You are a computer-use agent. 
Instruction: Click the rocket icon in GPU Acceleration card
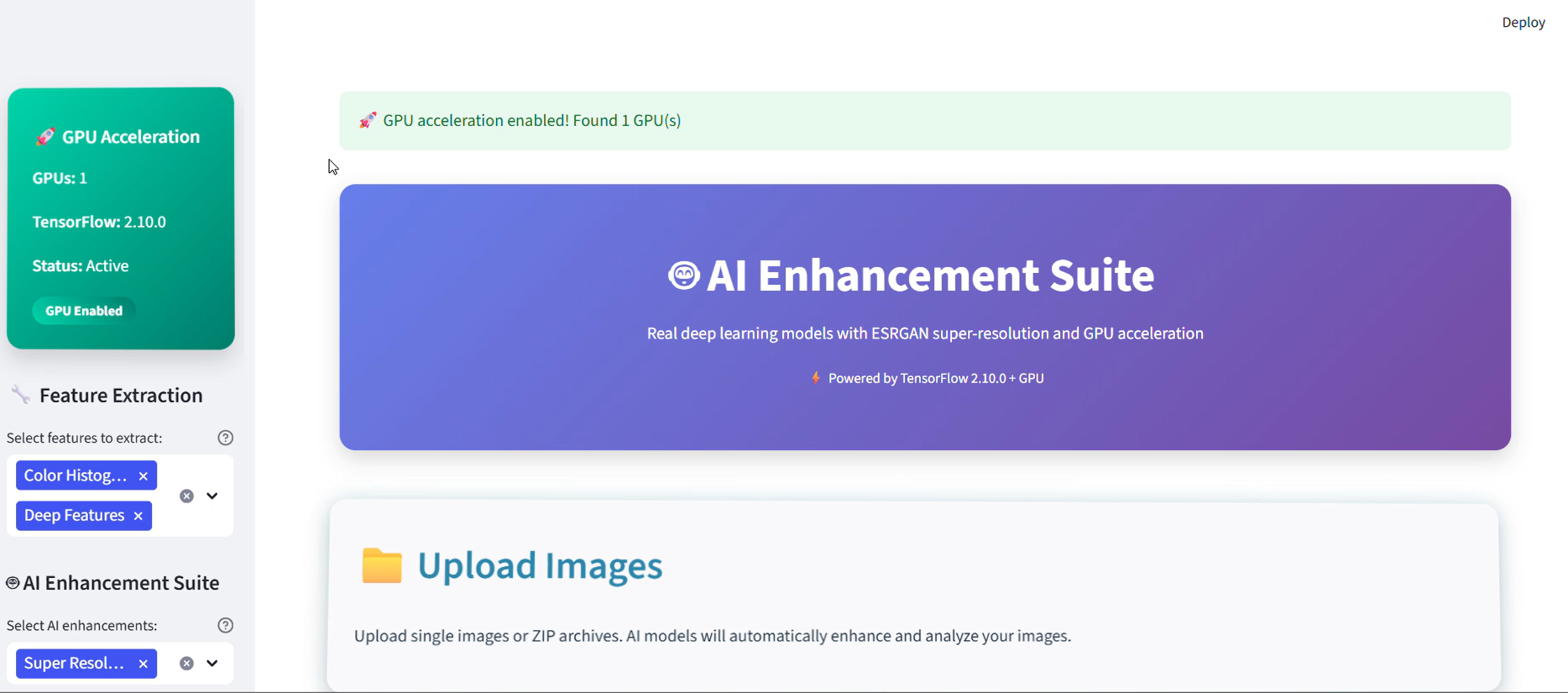pyautogui.click(x=45, y=137)
